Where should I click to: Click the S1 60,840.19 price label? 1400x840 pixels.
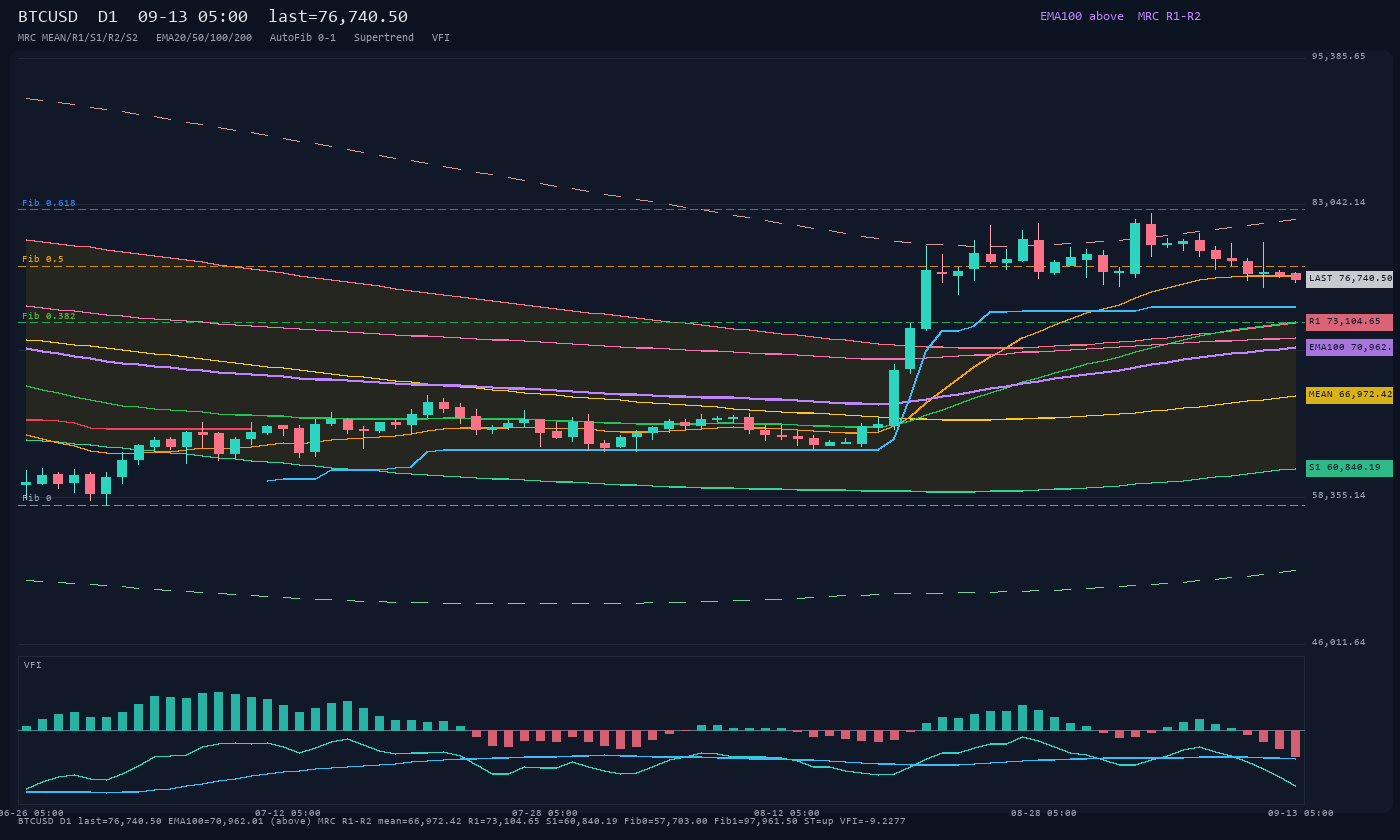1349,468
